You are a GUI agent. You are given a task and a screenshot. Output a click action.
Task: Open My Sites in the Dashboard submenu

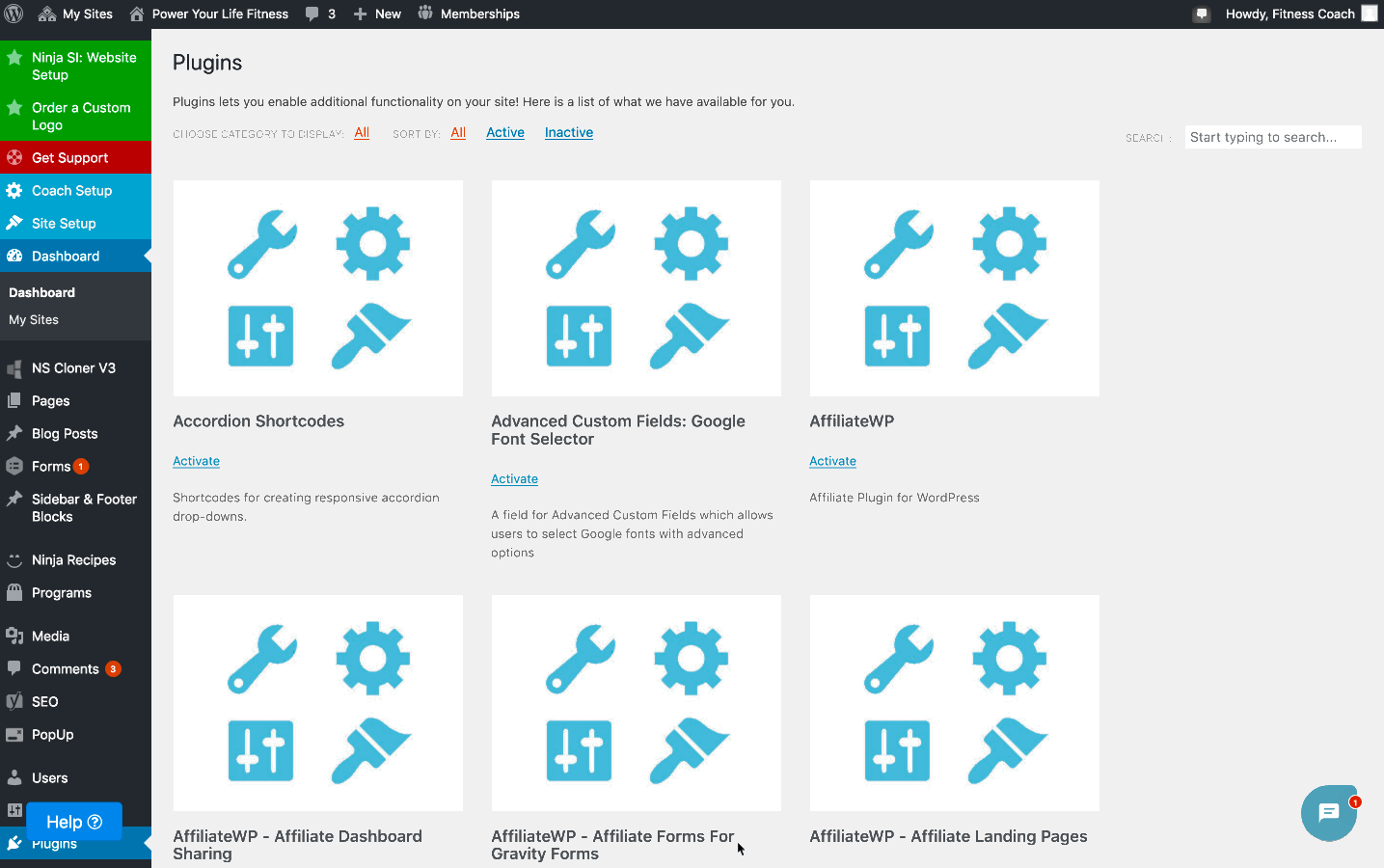coord(34,319)
